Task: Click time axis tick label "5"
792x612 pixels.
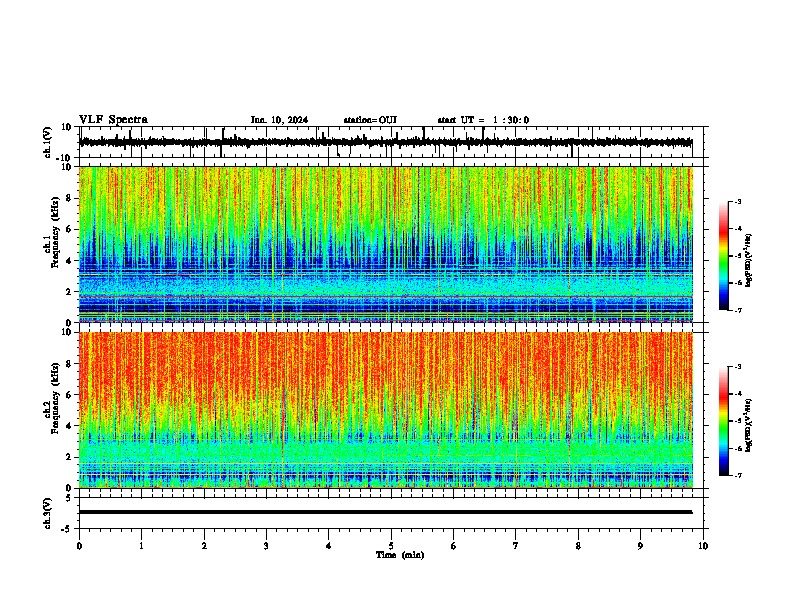Action: click(391, 546)
